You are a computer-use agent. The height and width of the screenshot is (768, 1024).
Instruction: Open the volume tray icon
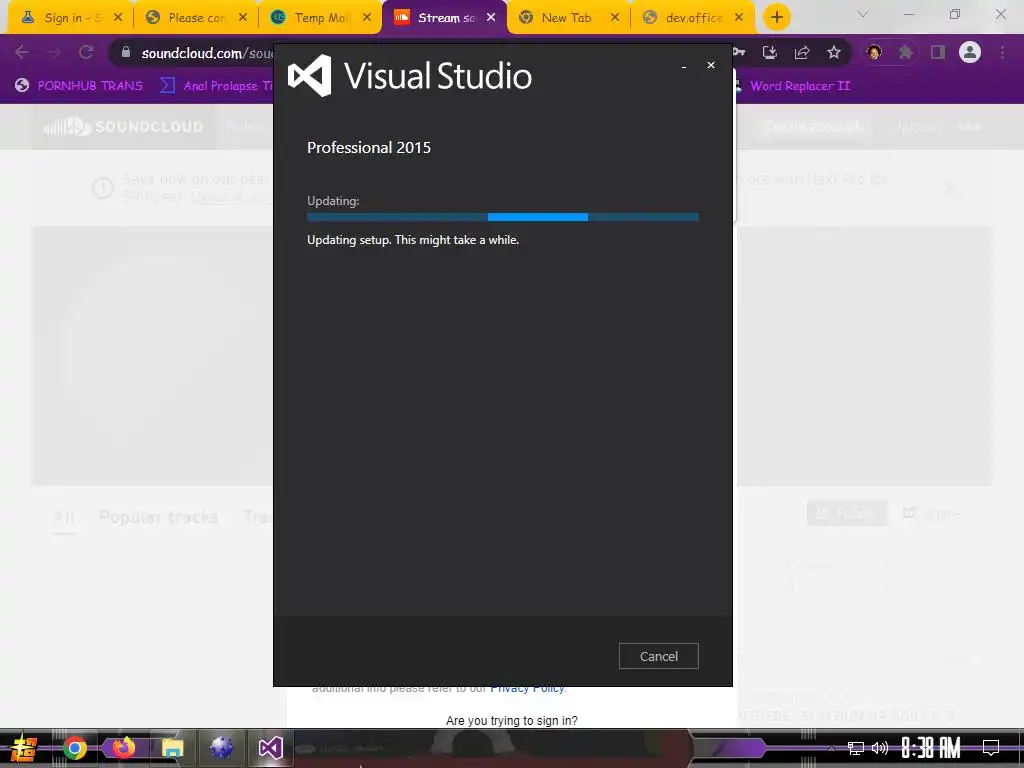click(880, 748)
